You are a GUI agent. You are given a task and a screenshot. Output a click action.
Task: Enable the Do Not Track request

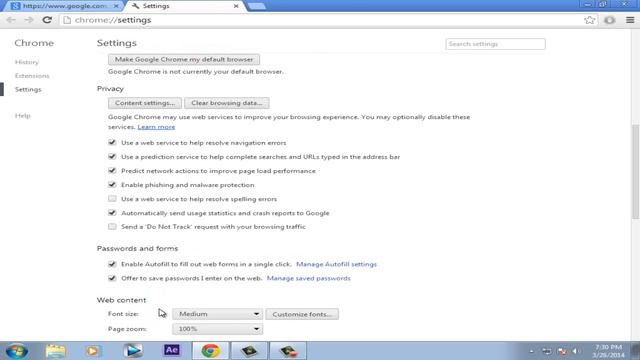(112, 227)
